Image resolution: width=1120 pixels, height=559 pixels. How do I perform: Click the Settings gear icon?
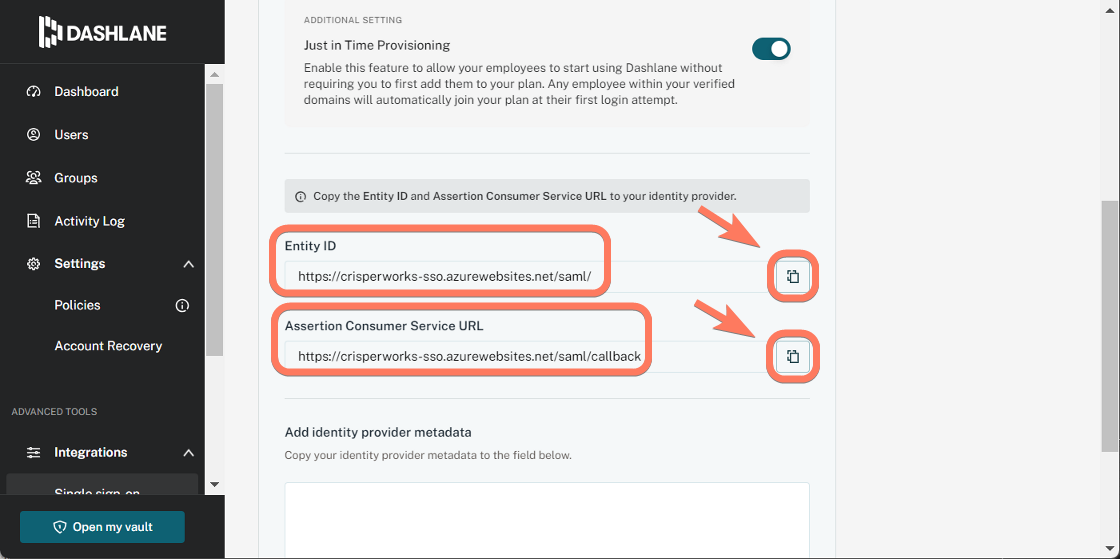click(33, 263)
